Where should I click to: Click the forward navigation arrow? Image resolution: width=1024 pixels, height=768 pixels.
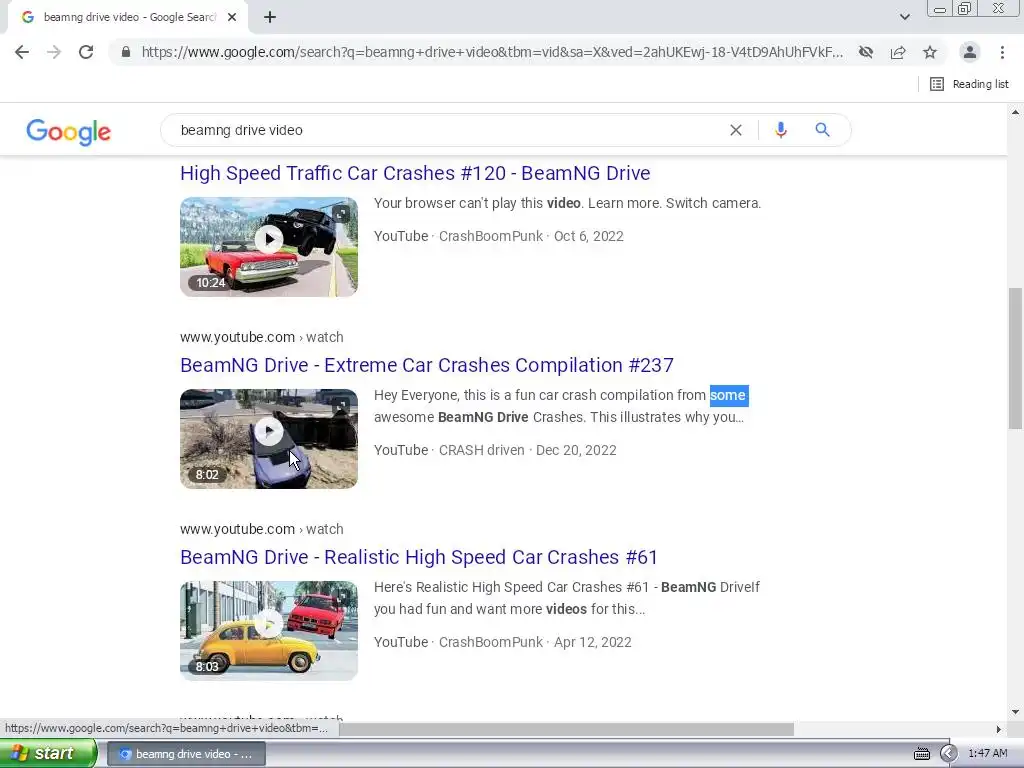[x=54, y=52]
